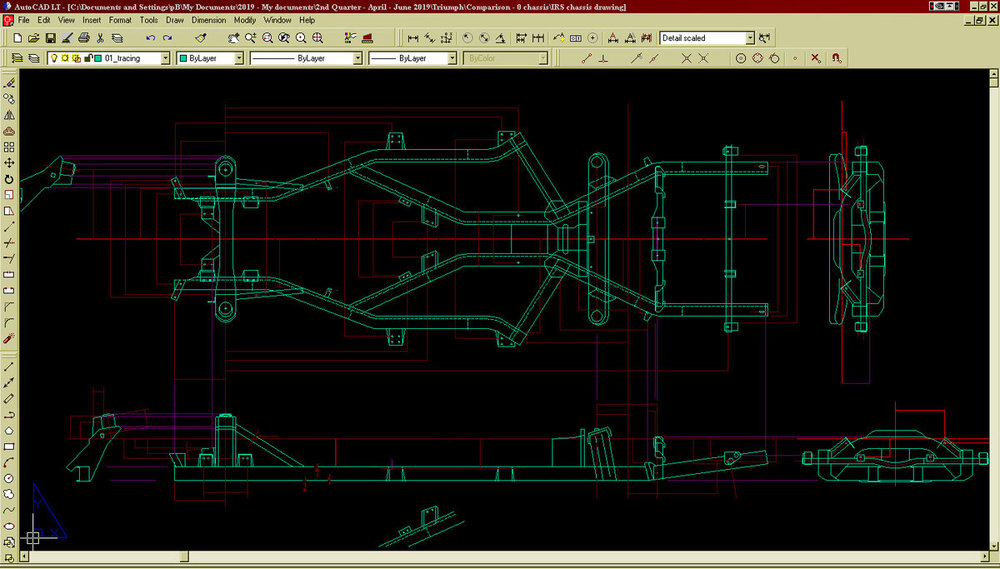Image resolution: width=1000 pixels, height=569 pixels.
Task: Open the ByColor plot style dropdown
Action: pos(543,58)
